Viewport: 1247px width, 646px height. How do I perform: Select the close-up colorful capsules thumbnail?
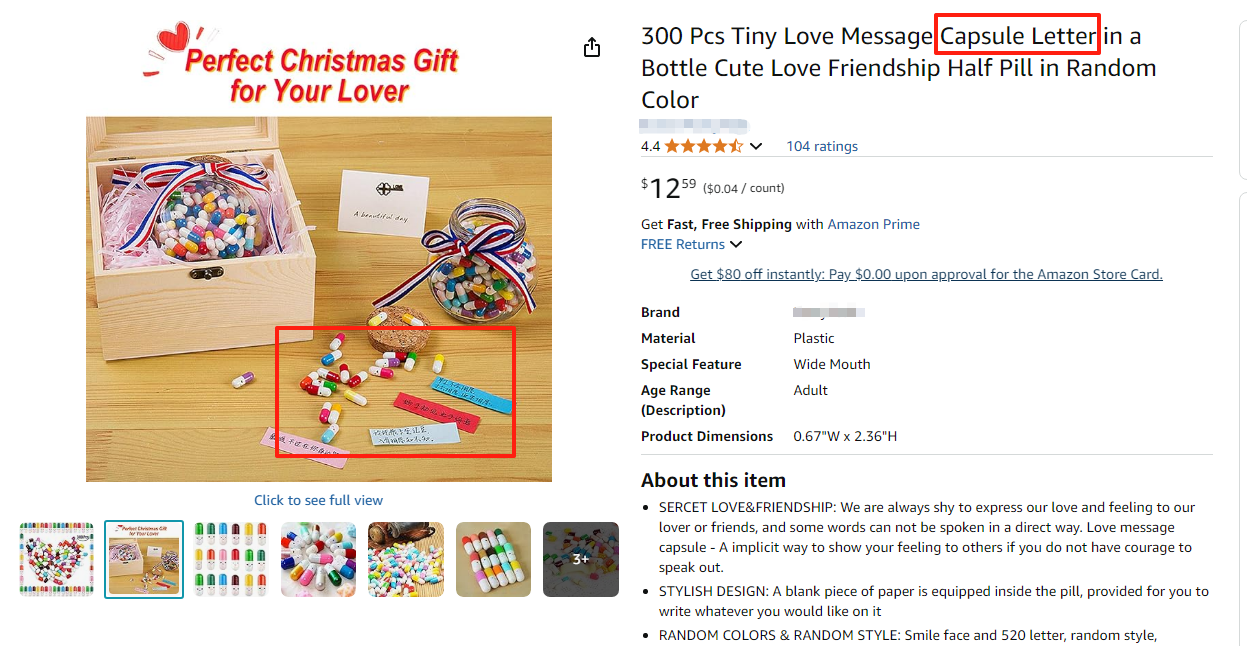pyautogui.click(x=318, y=559)
